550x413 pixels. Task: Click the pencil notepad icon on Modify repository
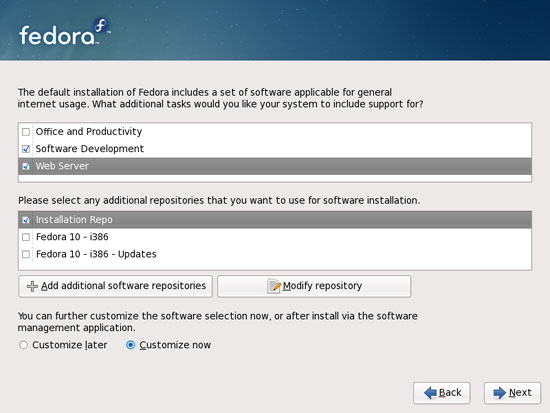[274, 286]
